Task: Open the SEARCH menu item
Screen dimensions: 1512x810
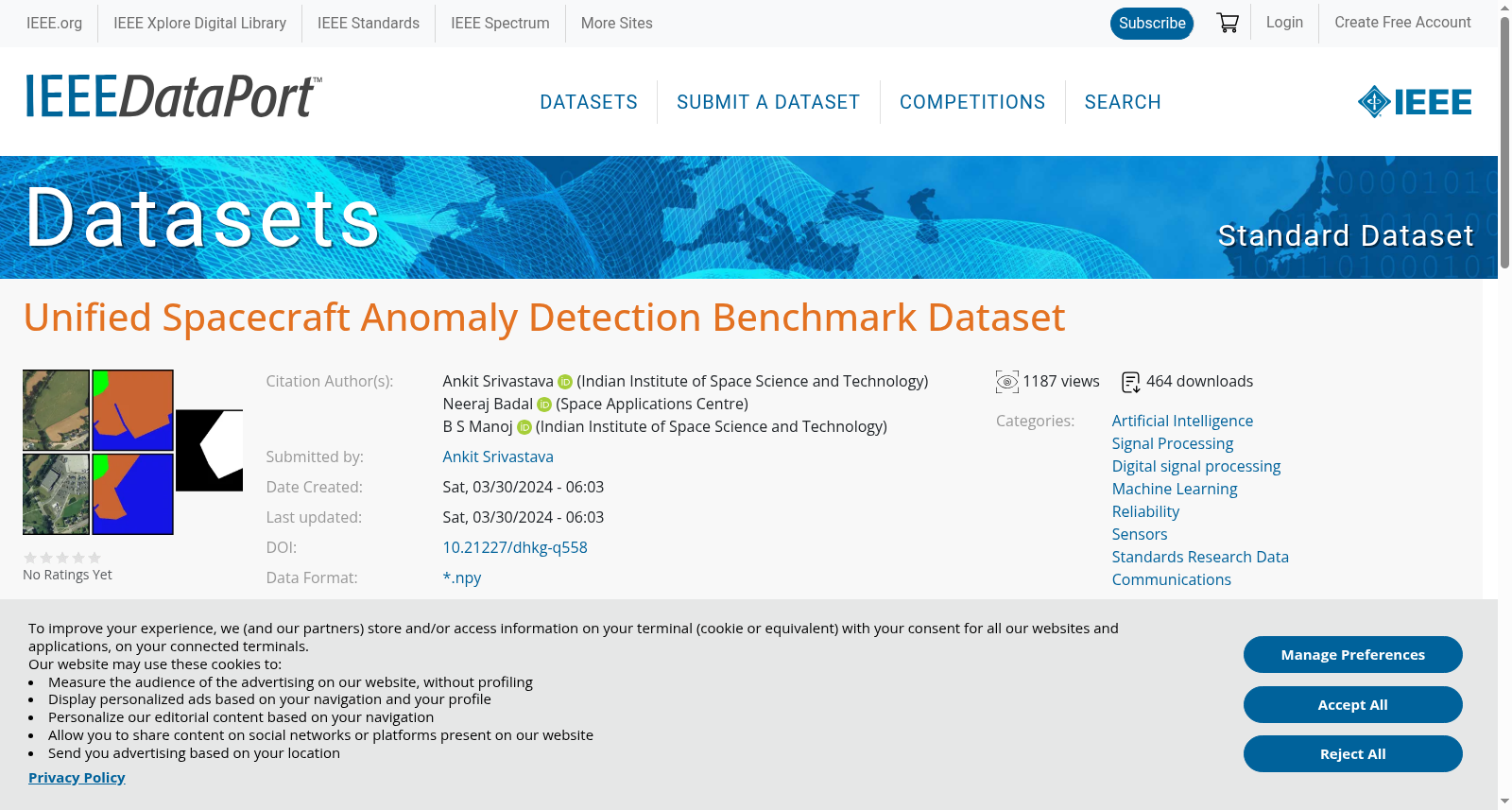Action: pos(1123,102)
